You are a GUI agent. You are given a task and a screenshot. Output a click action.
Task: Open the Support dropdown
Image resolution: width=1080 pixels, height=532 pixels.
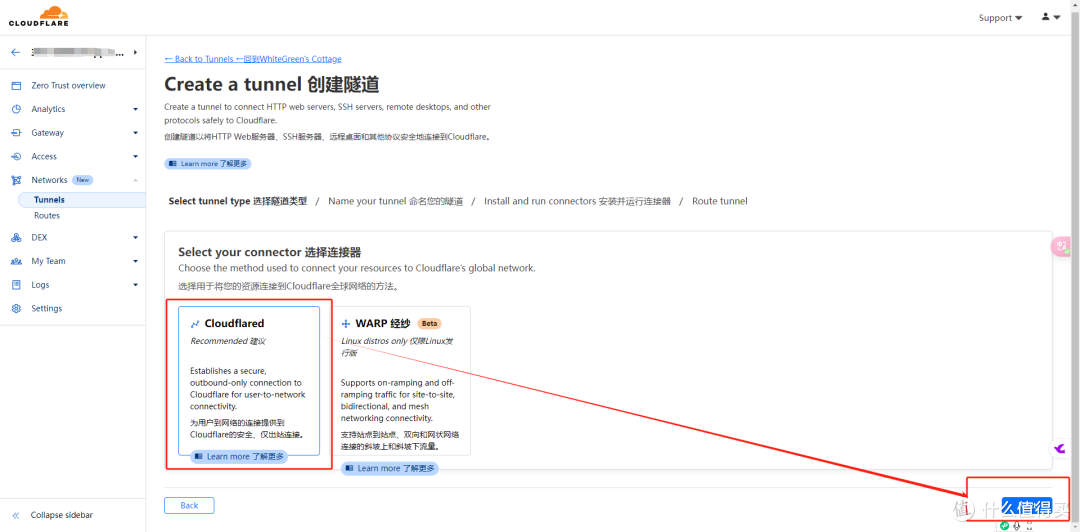pyautogui.click(x=1000, y=18)
